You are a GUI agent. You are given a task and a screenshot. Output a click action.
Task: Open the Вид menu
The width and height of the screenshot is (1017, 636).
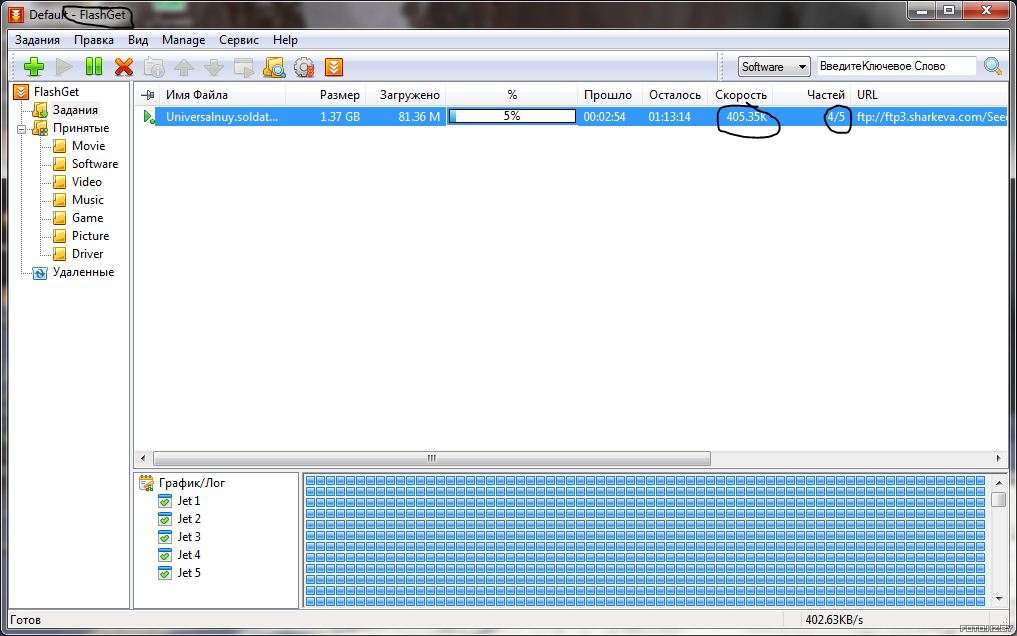pos(138,40)
